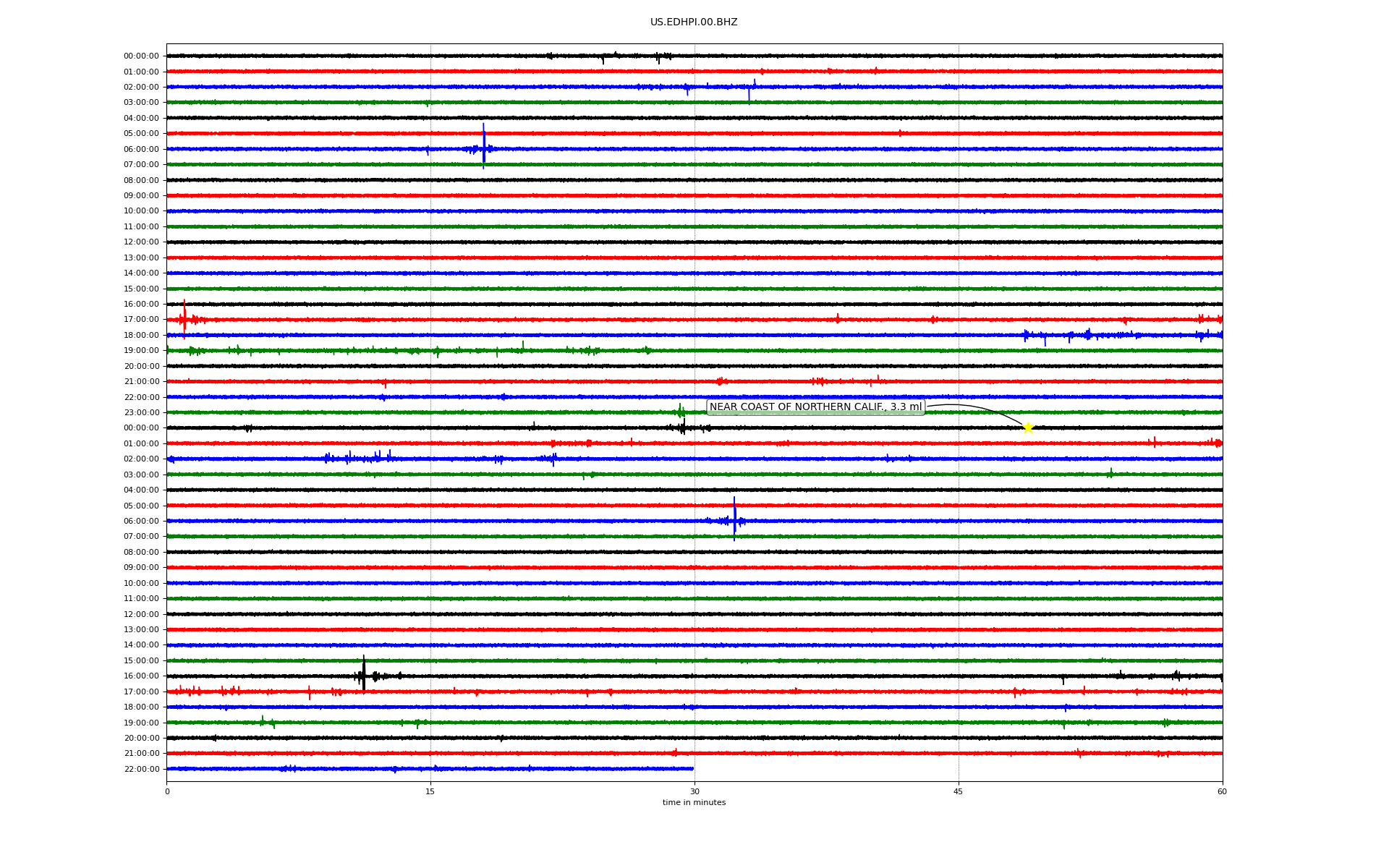Click large black spike on second 16:00:00 trace
The width and height of the screenshot is (1389, 868).
363,674
